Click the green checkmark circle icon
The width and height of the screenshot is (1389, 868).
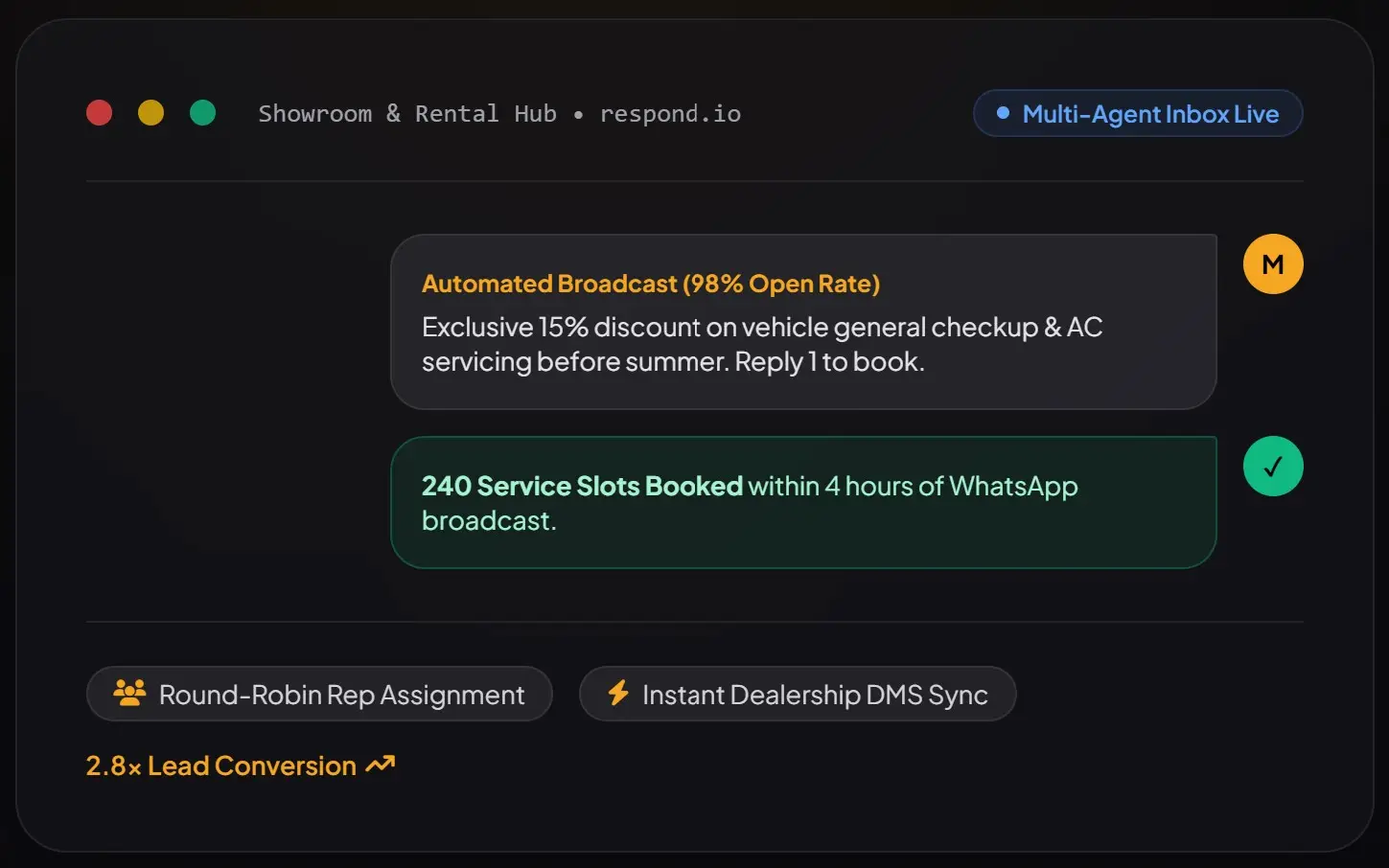(x=1273, y=467)
